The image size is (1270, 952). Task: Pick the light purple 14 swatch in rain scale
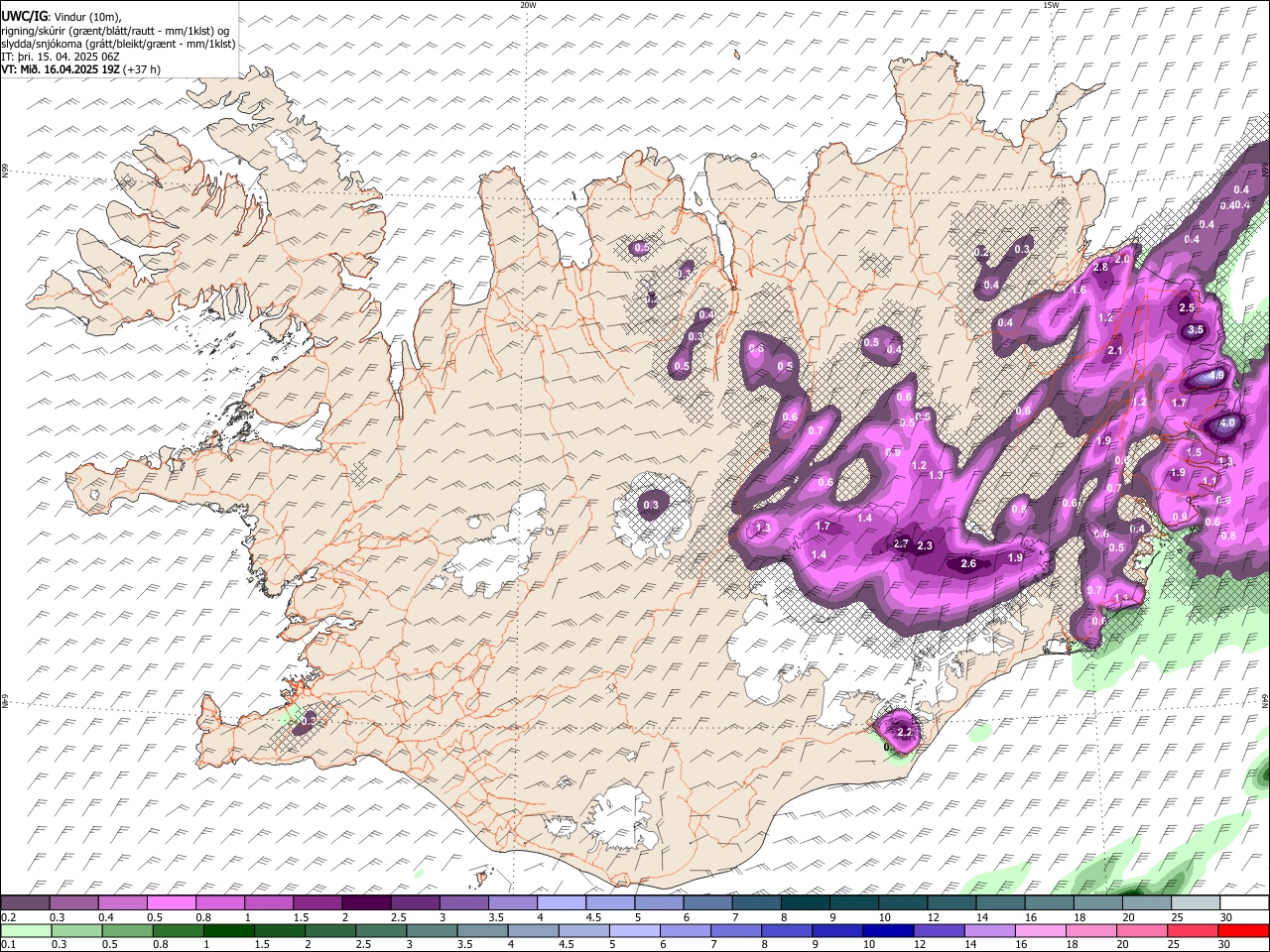click(990, 931)
